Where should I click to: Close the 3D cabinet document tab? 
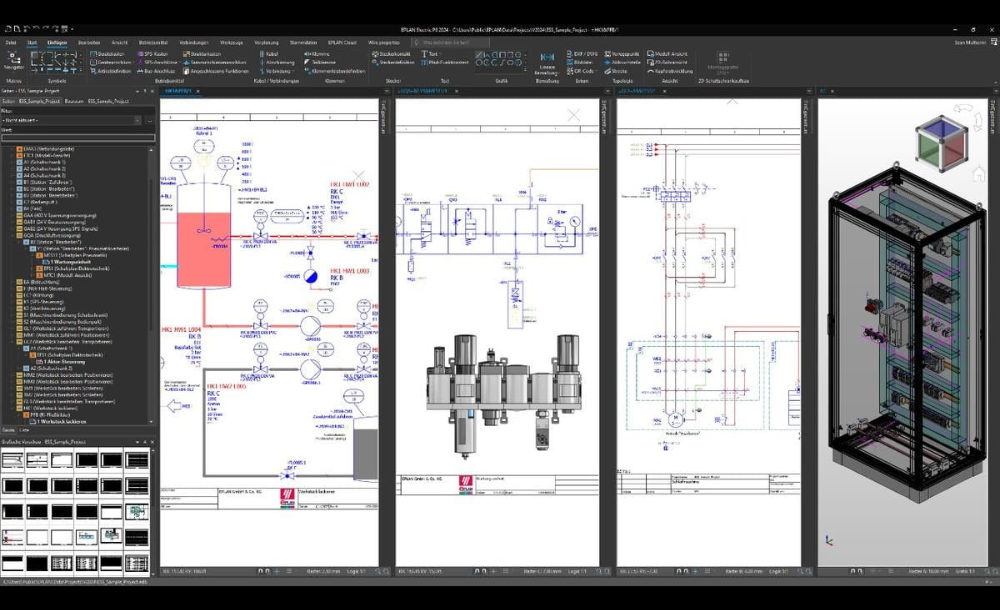tap(832, 91)
